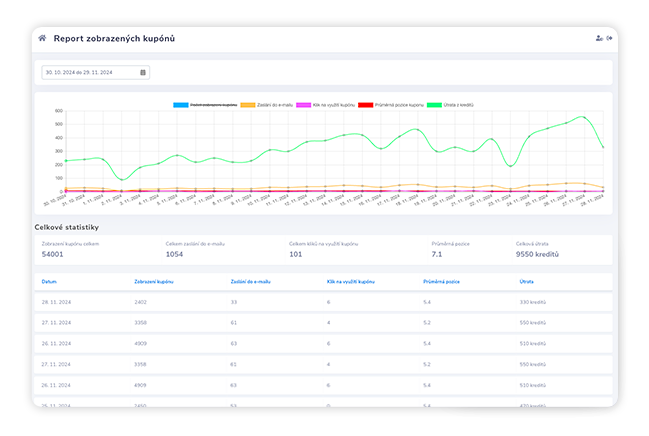Screen dimensions: 649x436
Task: Click the page title Report zobrazených kupónů
Action: [x=114, y=39]
